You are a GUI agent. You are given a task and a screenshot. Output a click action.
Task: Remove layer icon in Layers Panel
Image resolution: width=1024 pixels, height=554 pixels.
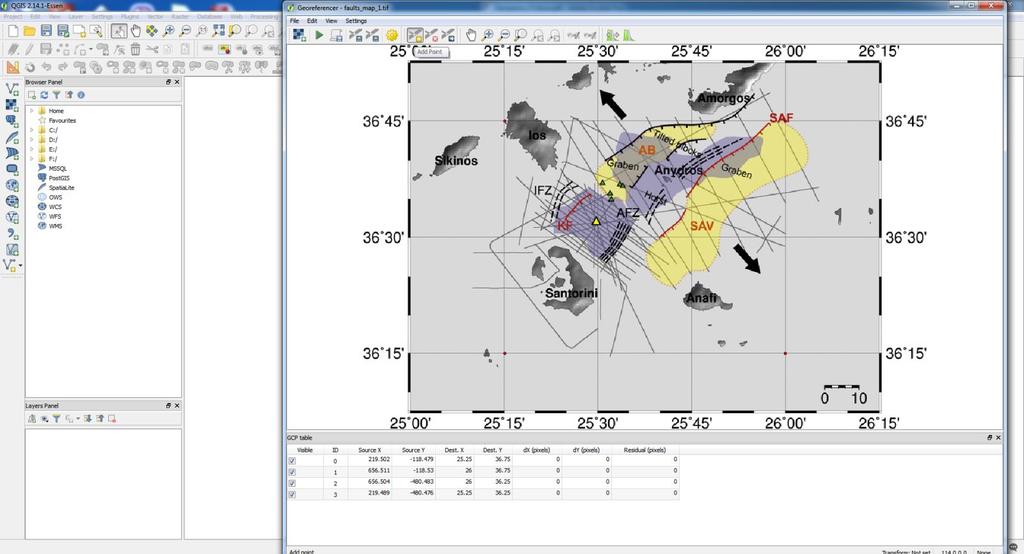112,419
